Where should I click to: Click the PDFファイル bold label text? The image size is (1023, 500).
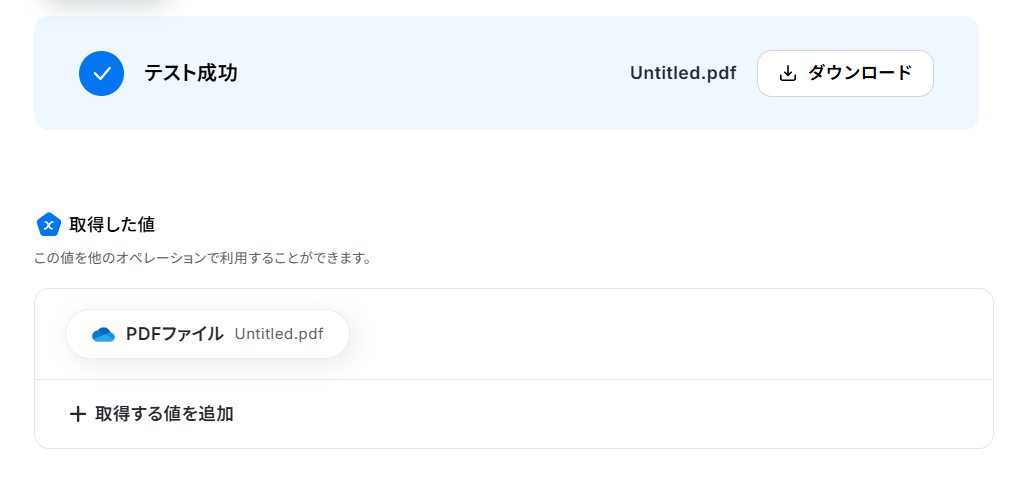174,334
